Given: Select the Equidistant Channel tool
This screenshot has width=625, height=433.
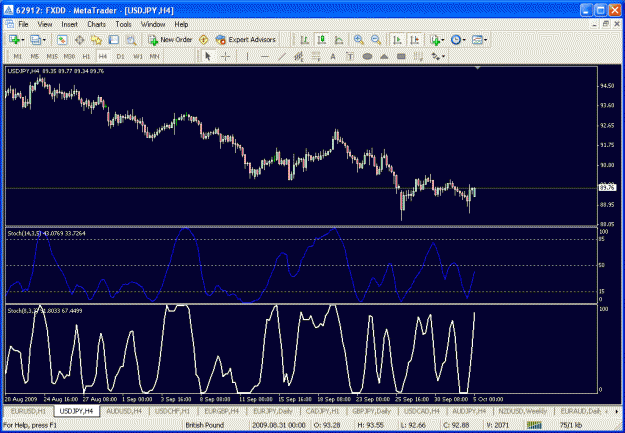Looking at the screenshot, I should pos(299,57).
